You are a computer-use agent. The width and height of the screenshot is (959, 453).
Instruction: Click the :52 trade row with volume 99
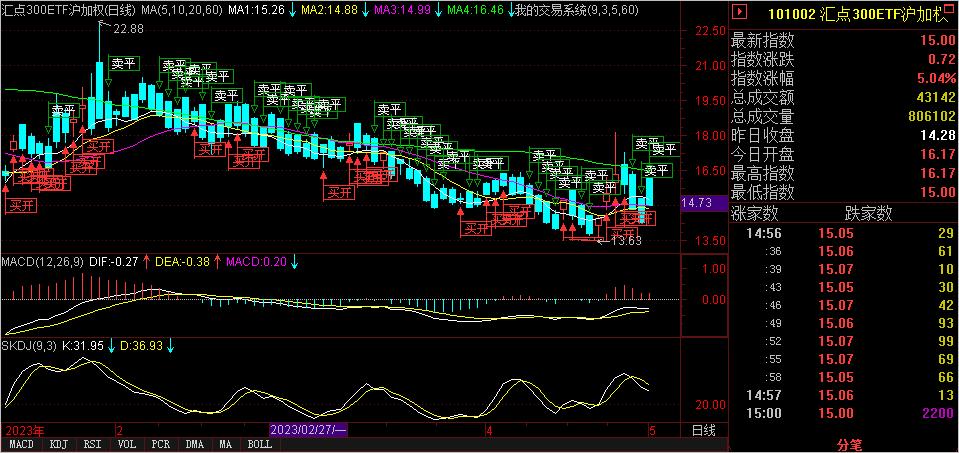[844, 341]
